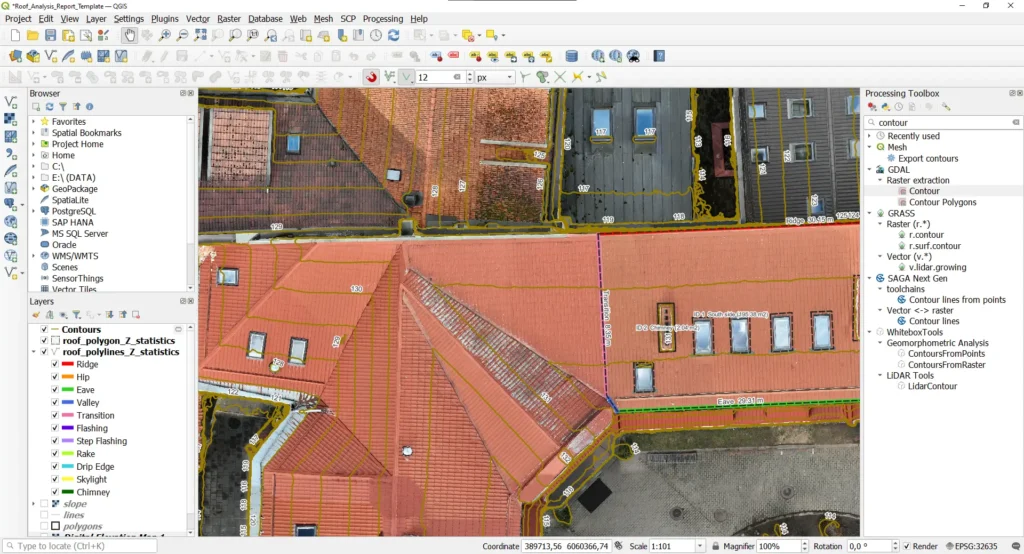
Task: Uncheck the Eave legend class
Action: [x=55, y=389]
